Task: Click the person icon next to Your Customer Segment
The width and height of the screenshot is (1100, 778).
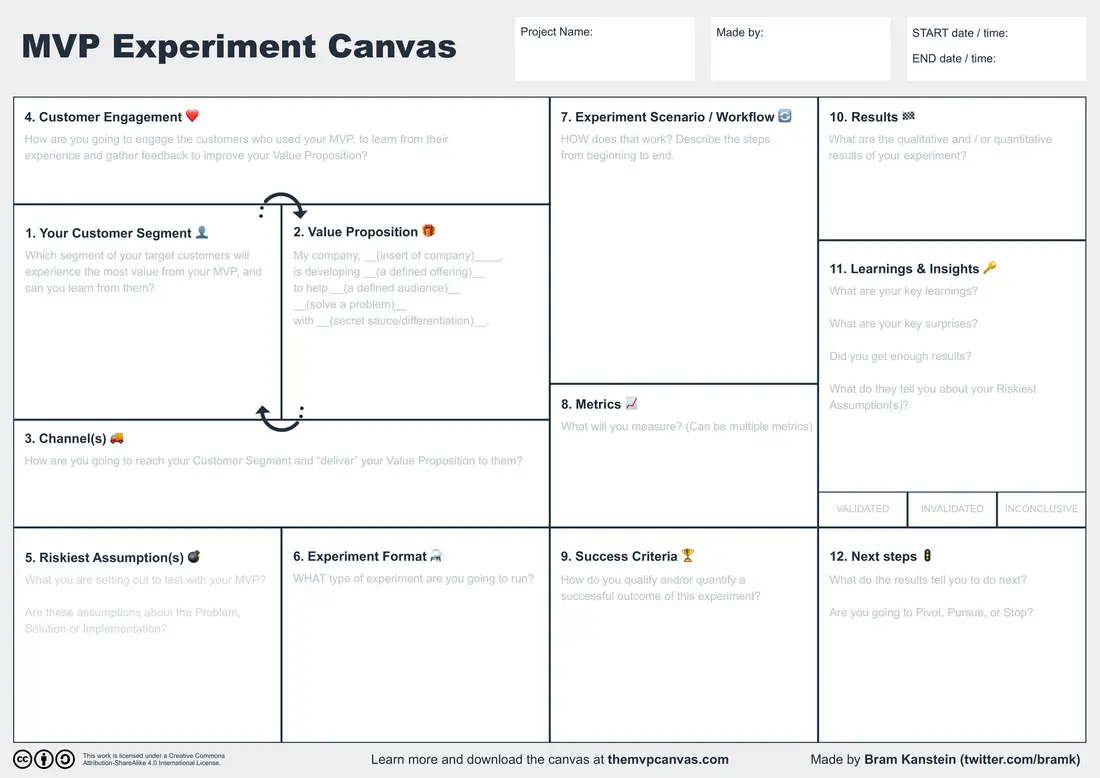Action: [202, 232]
